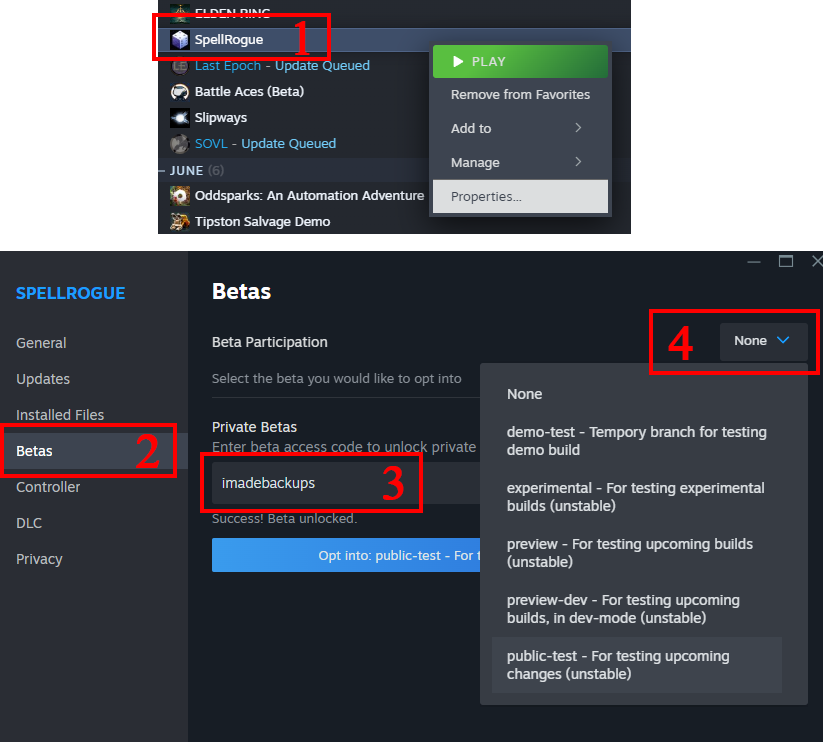Viewport: 823px width, 742px height.
Task: Click the SPELLROGUE properties title
Action: tap(71, 293)
